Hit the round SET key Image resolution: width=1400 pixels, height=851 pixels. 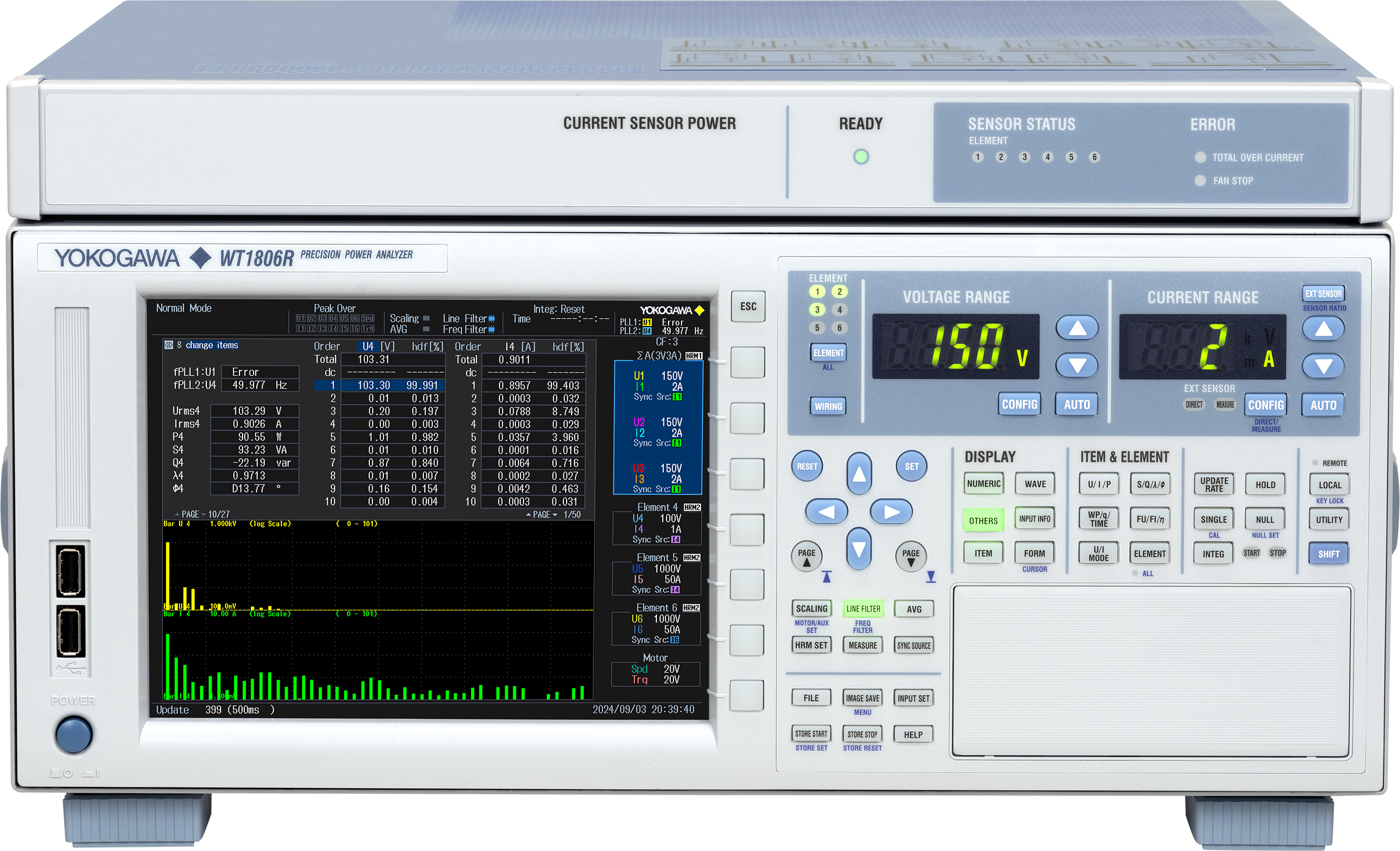tap(911, 466)
